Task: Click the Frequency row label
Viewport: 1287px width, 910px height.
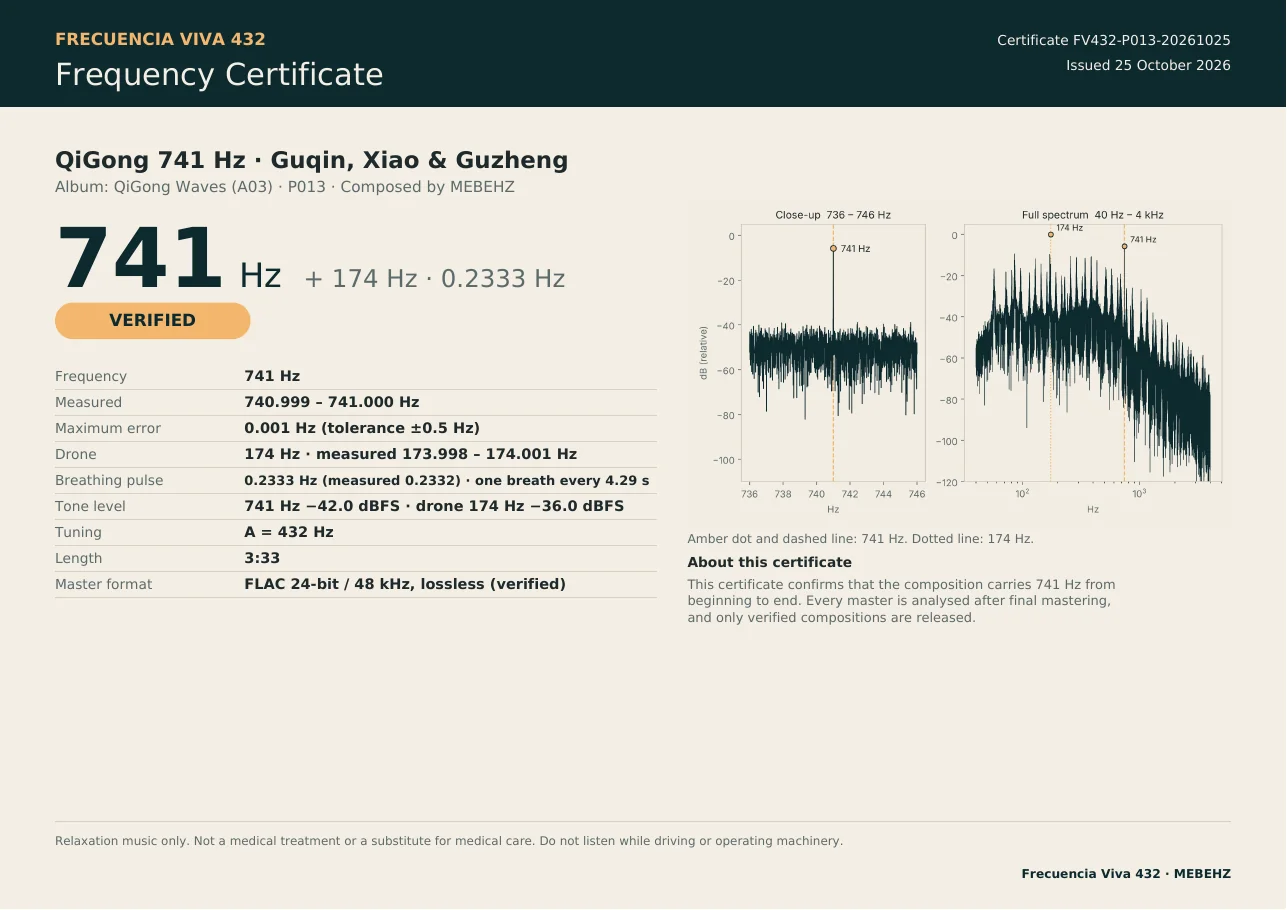Action: [91, 376]
